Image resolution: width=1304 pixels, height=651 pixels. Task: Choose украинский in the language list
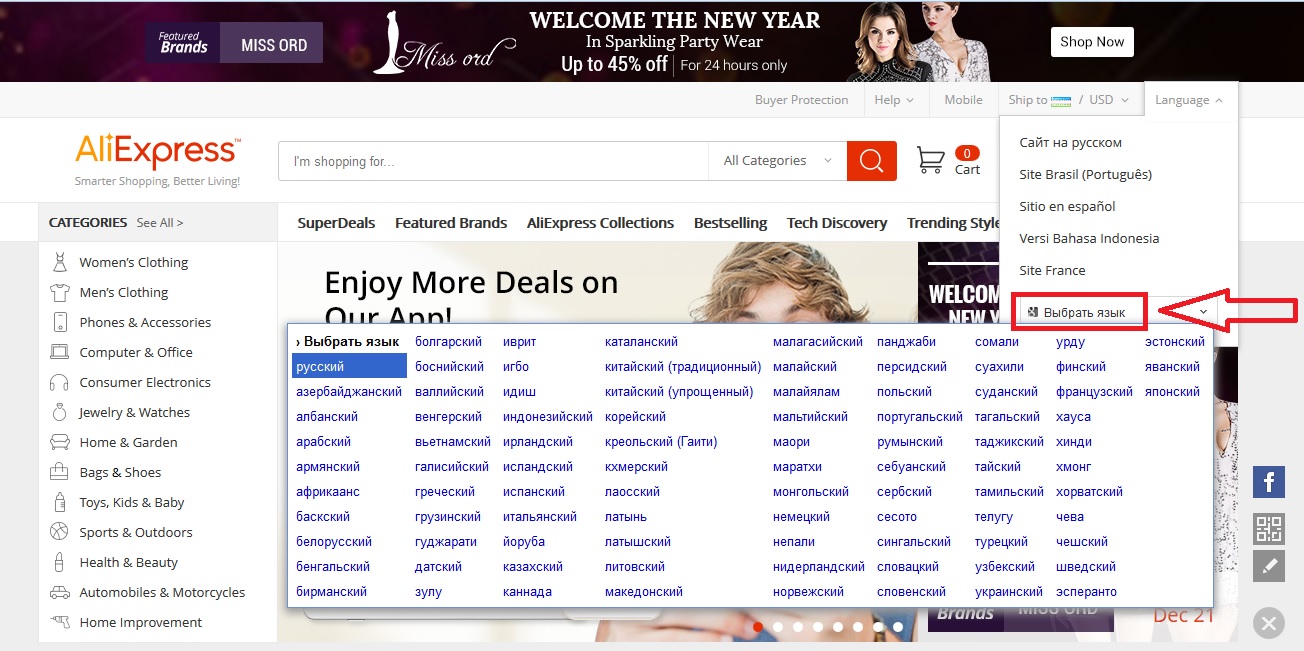(1009, 592)
